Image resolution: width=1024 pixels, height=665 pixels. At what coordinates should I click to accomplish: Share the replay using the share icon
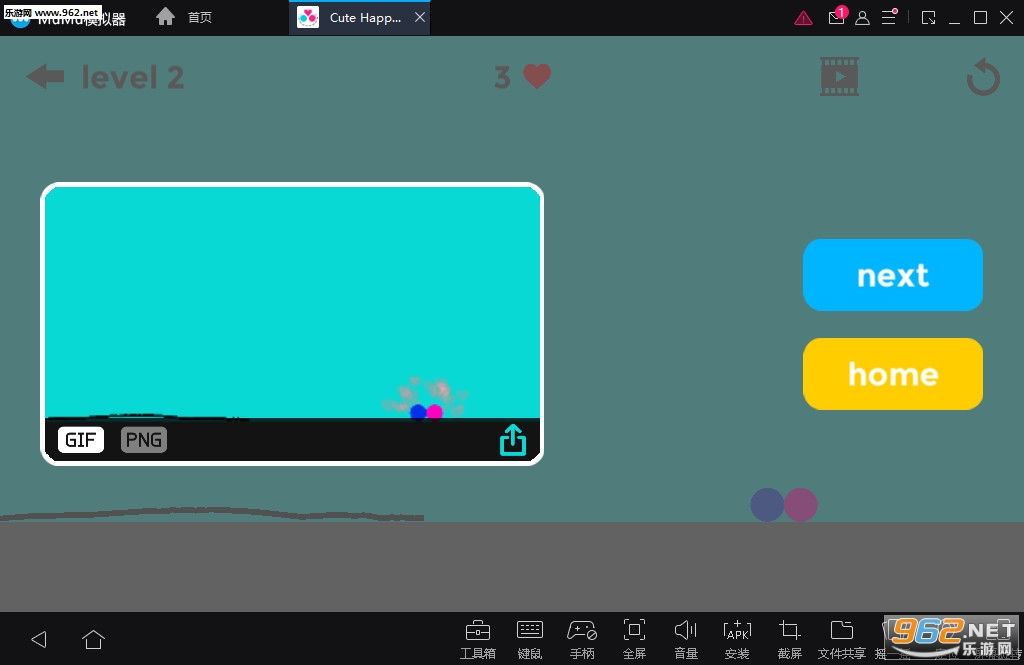pos(512,440)
